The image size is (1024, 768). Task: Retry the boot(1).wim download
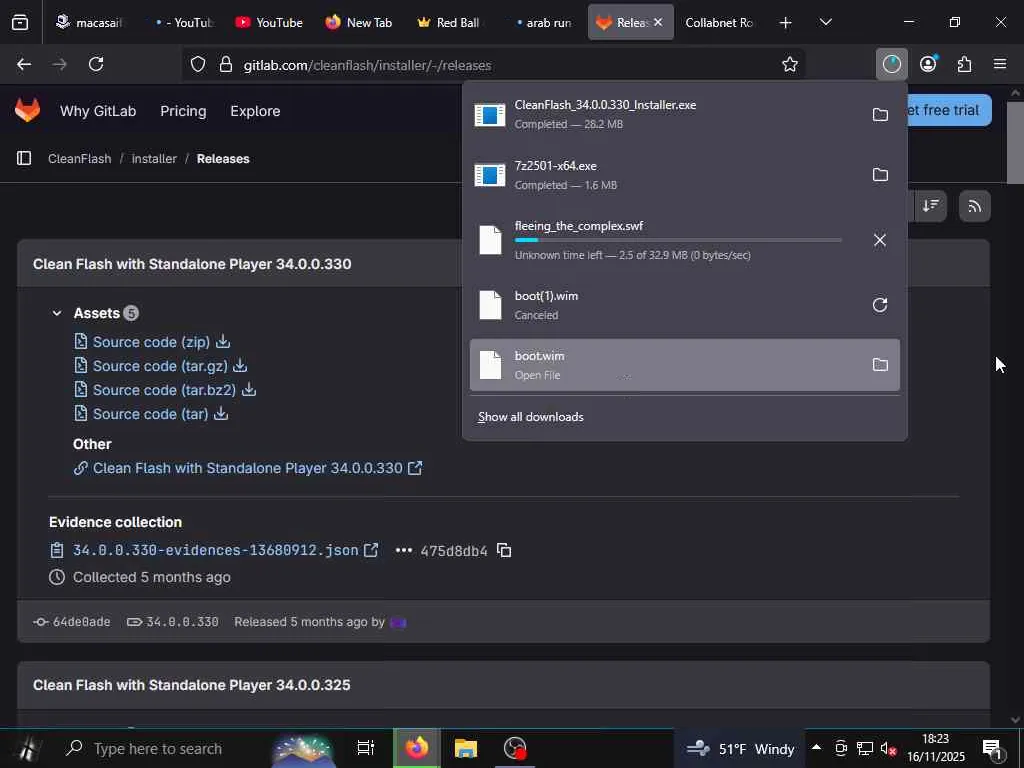[x=880, y=305]
